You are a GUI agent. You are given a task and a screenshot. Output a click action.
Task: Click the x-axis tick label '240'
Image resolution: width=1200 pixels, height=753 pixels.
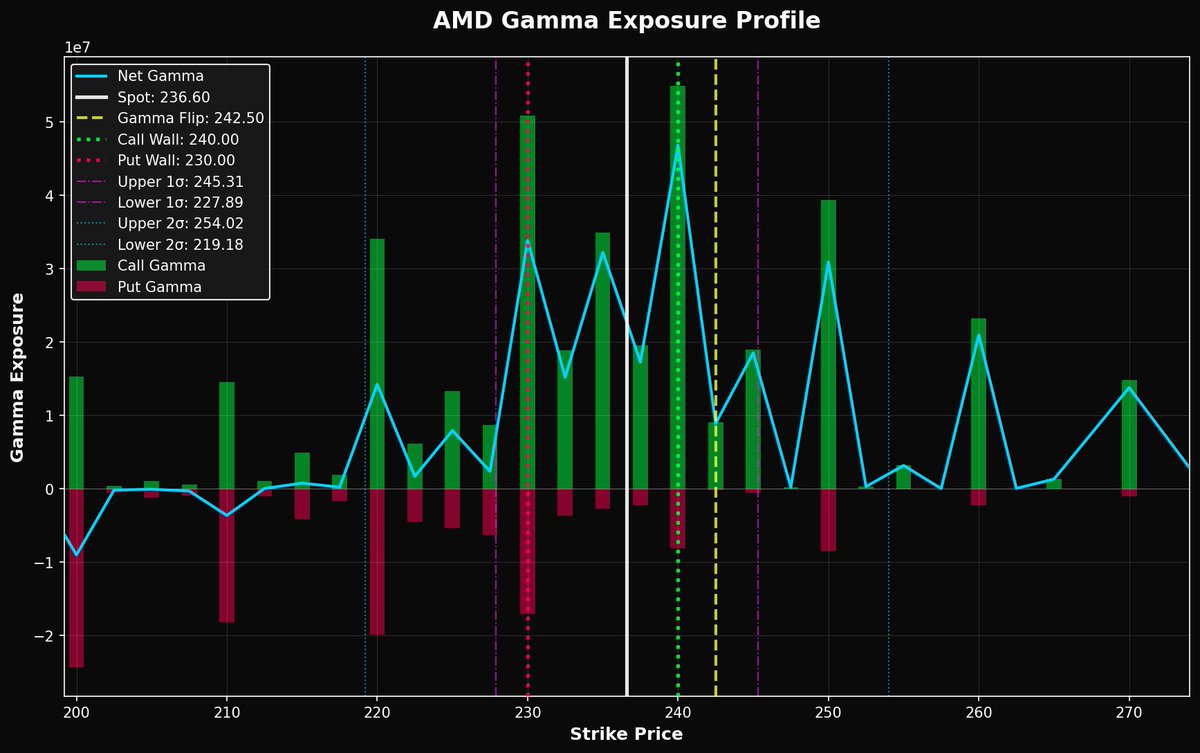coord(678,713)
